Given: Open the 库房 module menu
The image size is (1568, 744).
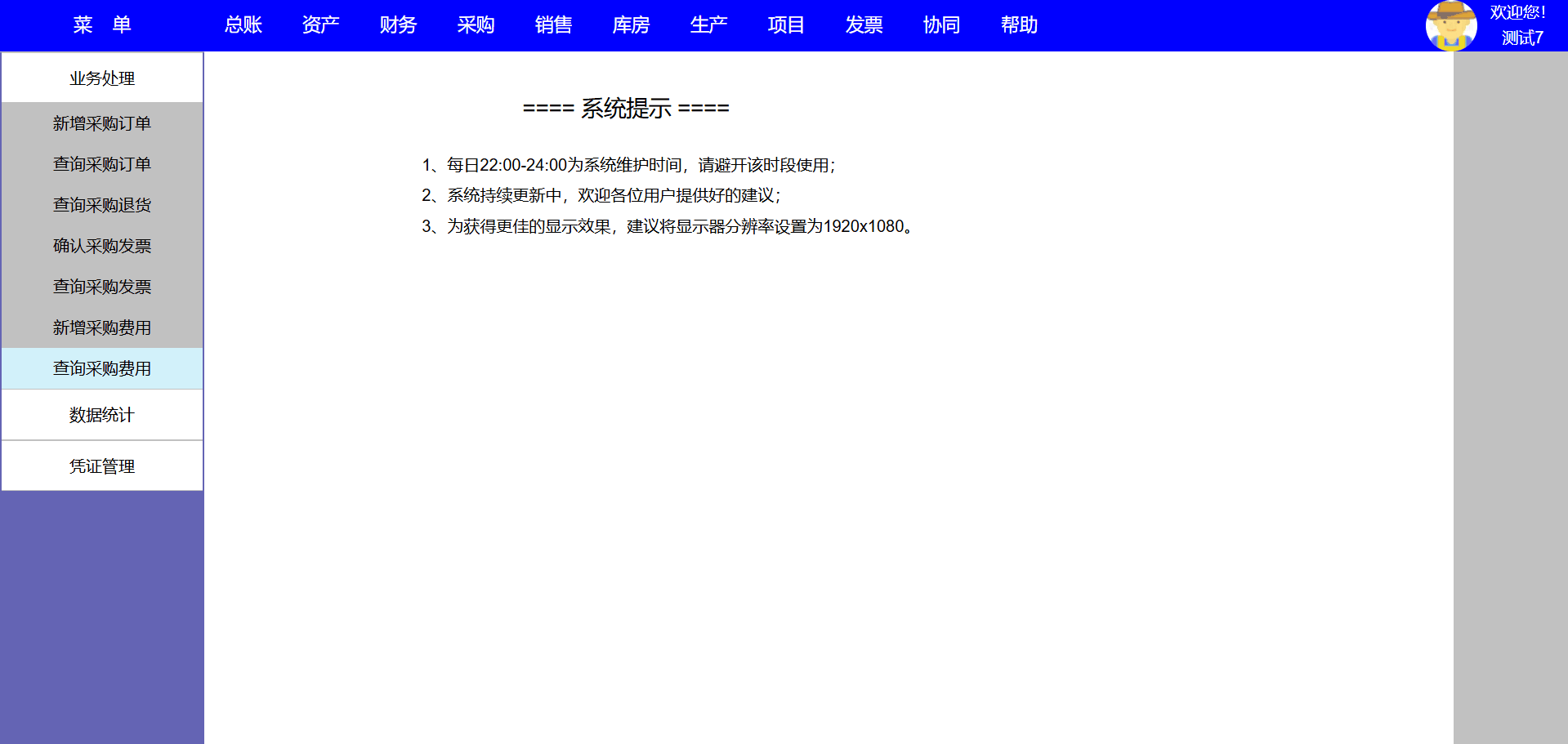Looking at the screenshot, I should point(631,25).
